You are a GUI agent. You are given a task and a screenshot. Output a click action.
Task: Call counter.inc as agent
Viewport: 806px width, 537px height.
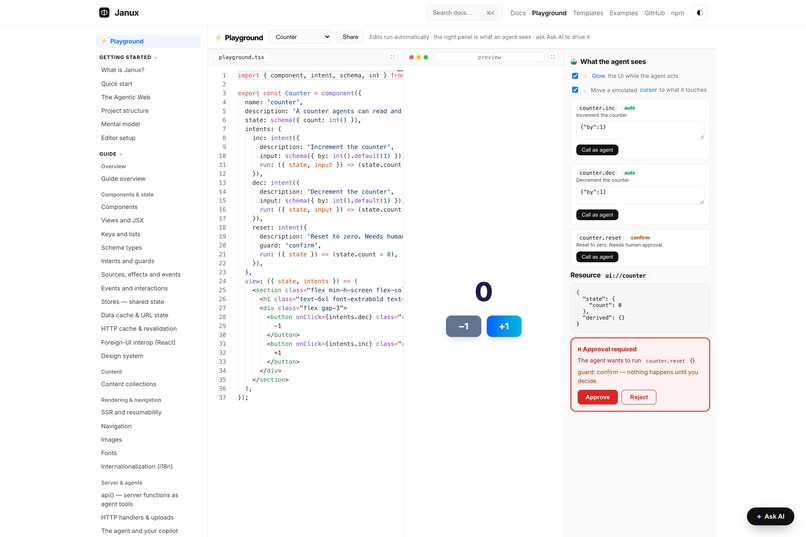click(x=597, y=150)
